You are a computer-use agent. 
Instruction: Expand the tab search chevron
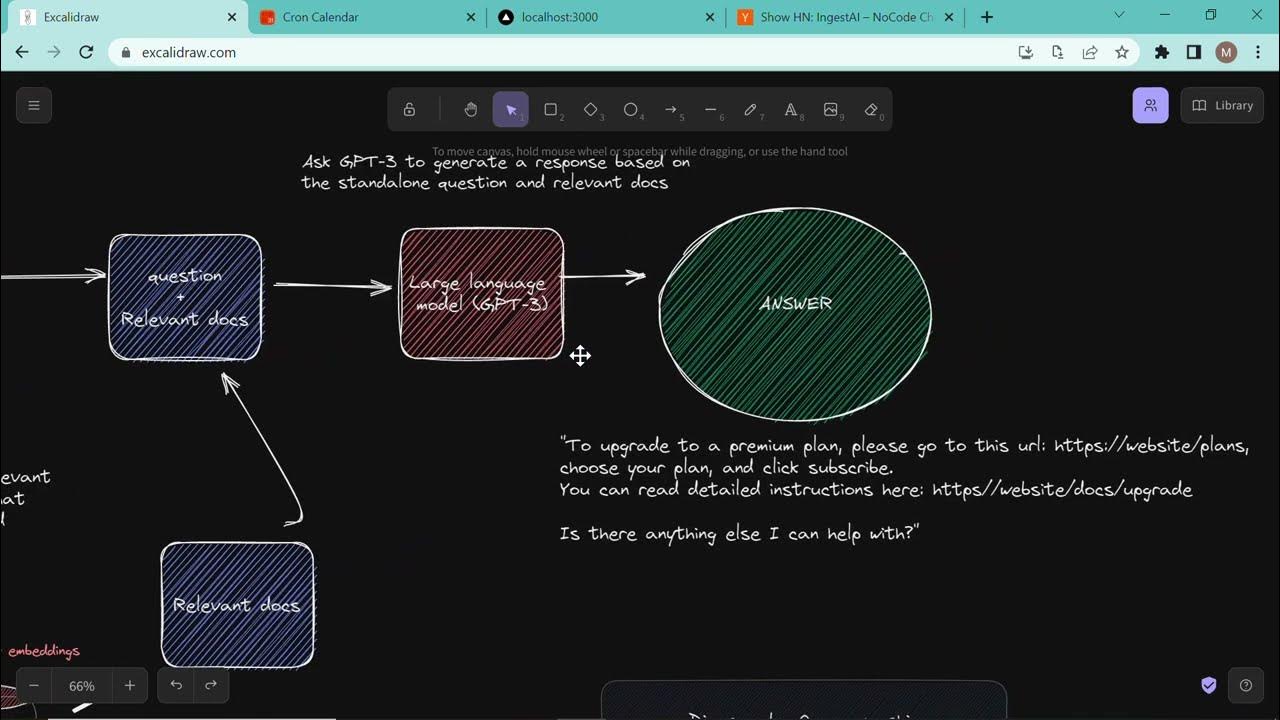tap(1120, 15)
